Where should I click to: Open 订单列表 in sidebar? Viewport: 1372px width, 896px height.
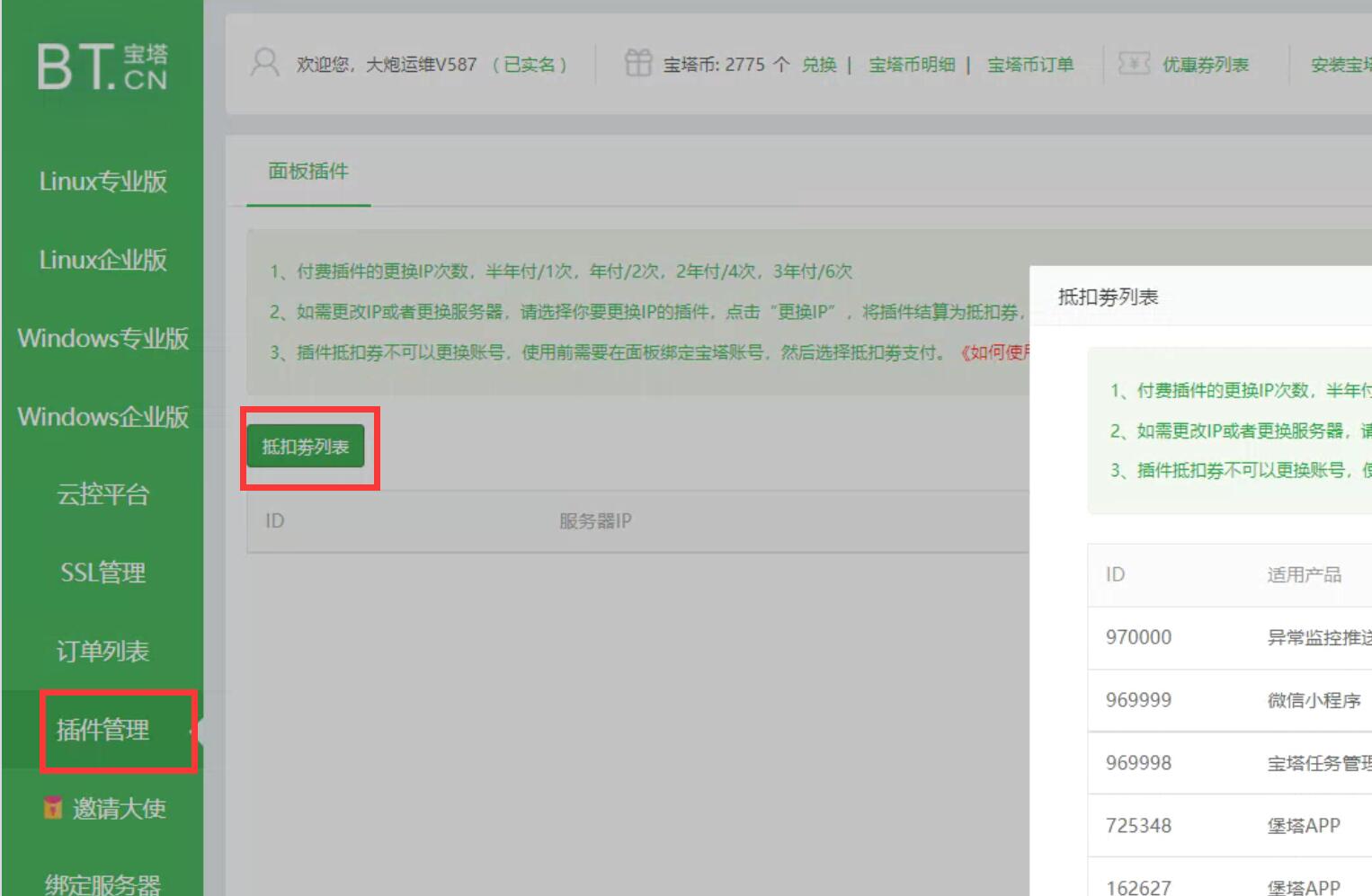102,651
